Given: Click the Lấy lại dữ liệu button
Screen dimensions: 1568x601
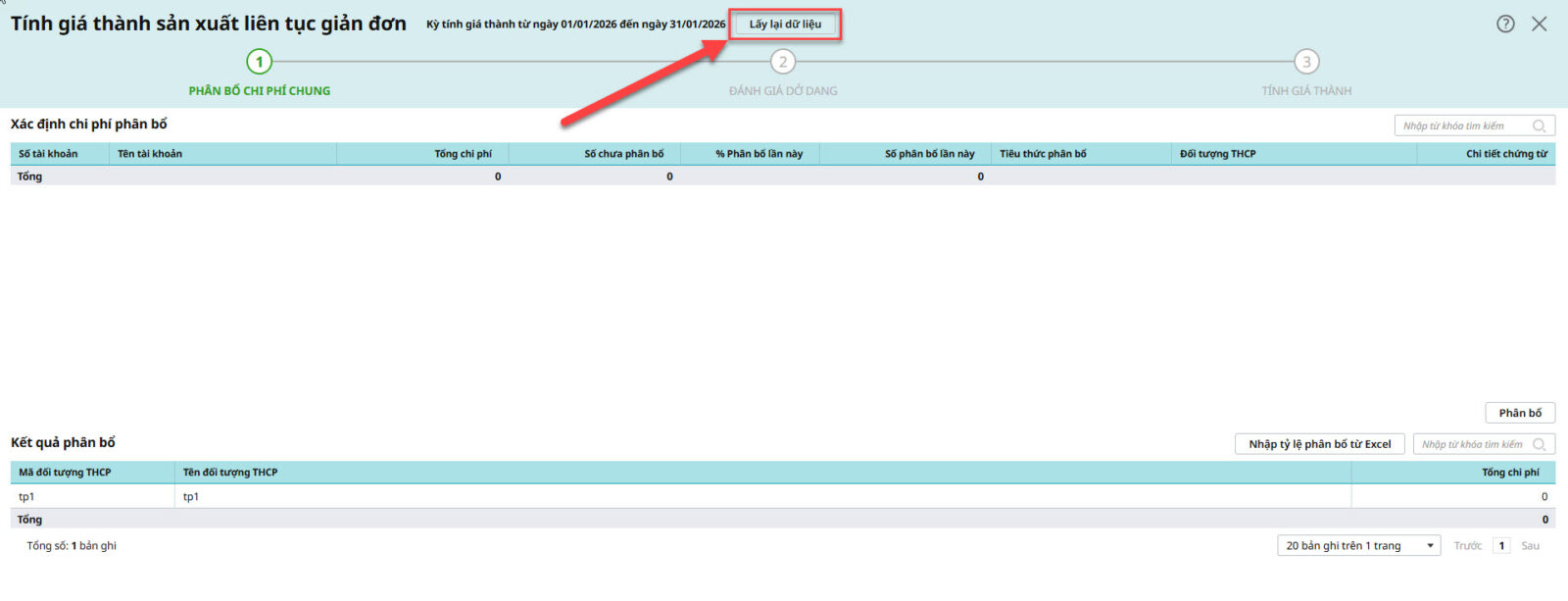Looking at the screenshot, I should click(x=785, y=25).
